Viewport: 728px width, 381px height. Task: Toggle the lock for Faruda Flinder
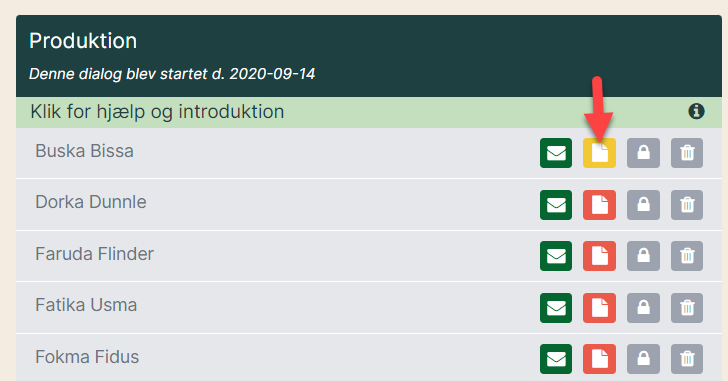(x=643, y=256)
